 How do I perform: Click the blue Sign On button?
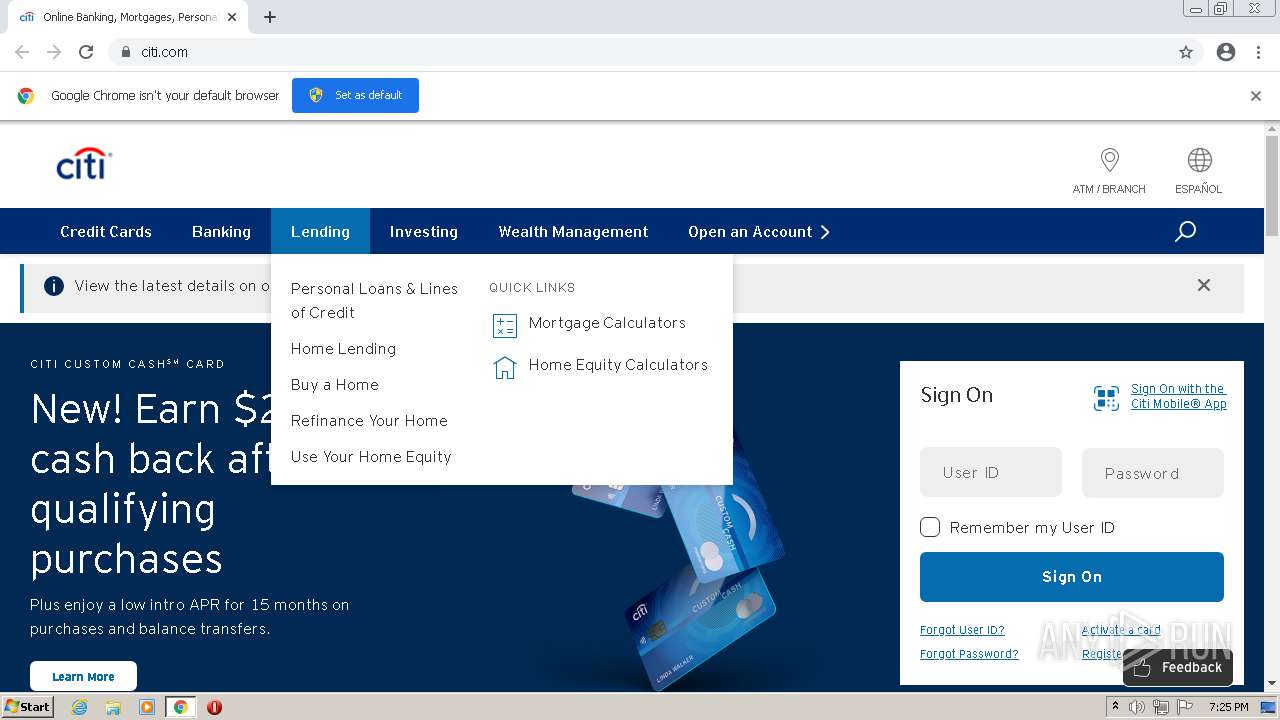tap(1072, 577)
